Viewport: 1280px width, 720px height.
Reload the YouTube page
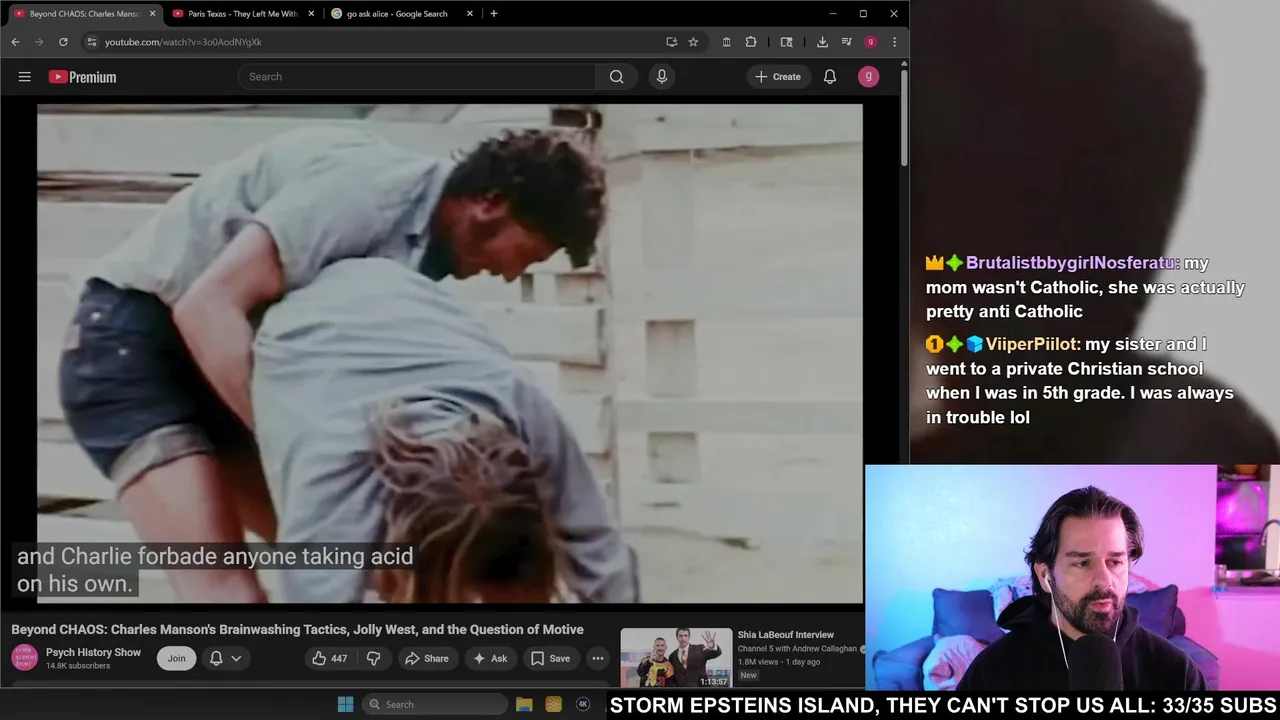tap(63, 42)
